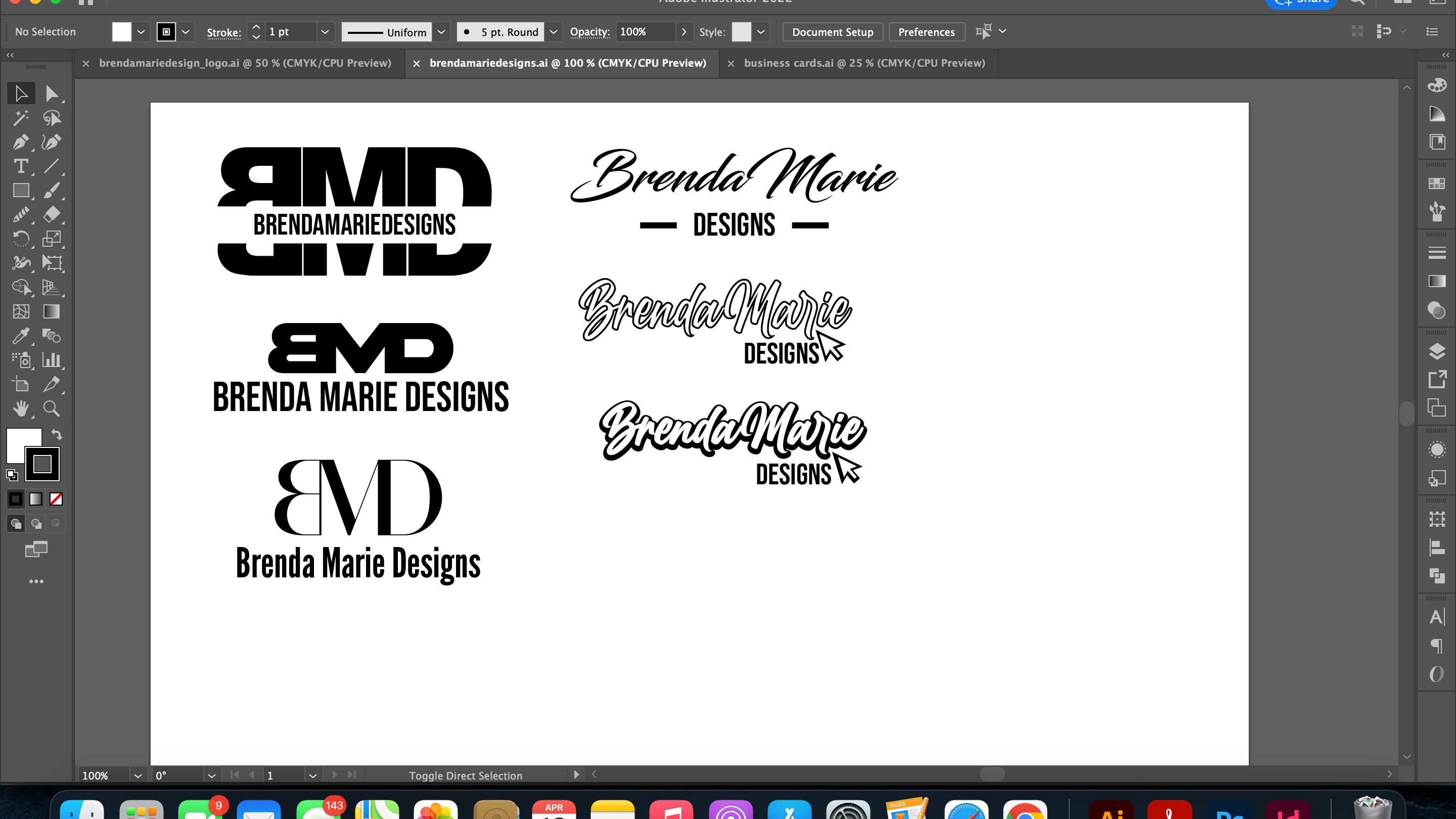The image size is (1456, 819).
Task: Set paint type to None
Action: point(56,499)
